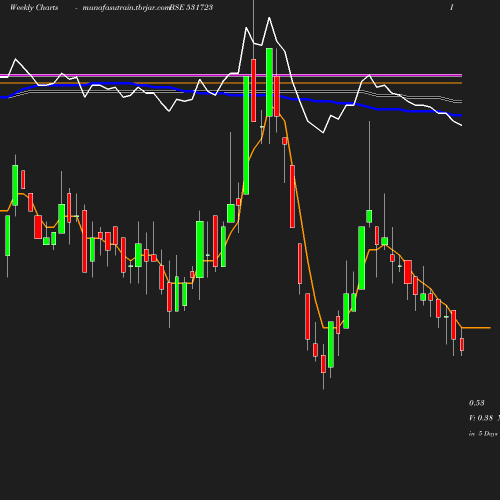Click the 'in 5 Days' label
The height and width of the screenshot is (500, 500).
tap(483, 434)
